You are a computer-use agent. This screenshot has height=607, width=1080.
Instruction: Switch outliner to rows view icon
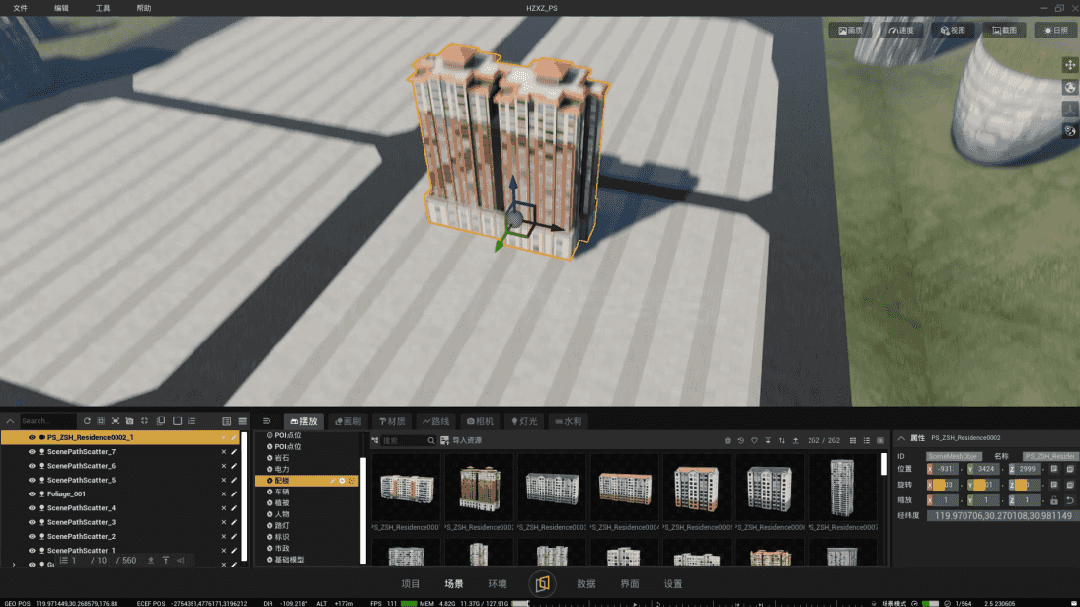(242, 421)
